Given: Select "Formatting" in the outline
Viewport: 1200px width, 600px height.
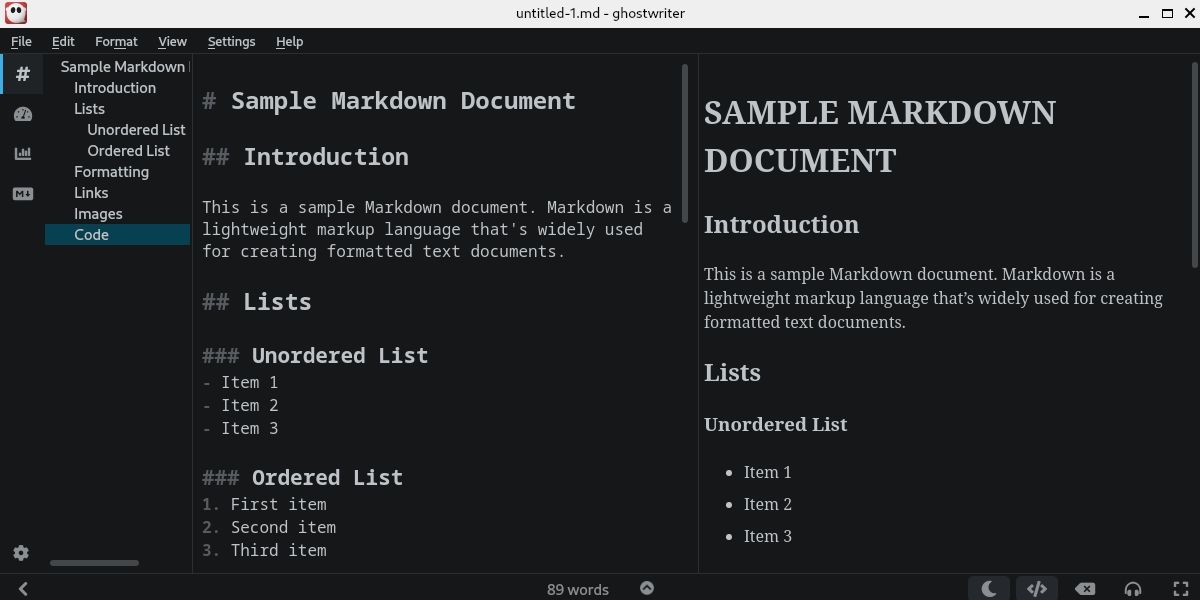Looking at the screenshot, I should pyautogui.click(x=111, y=171).
